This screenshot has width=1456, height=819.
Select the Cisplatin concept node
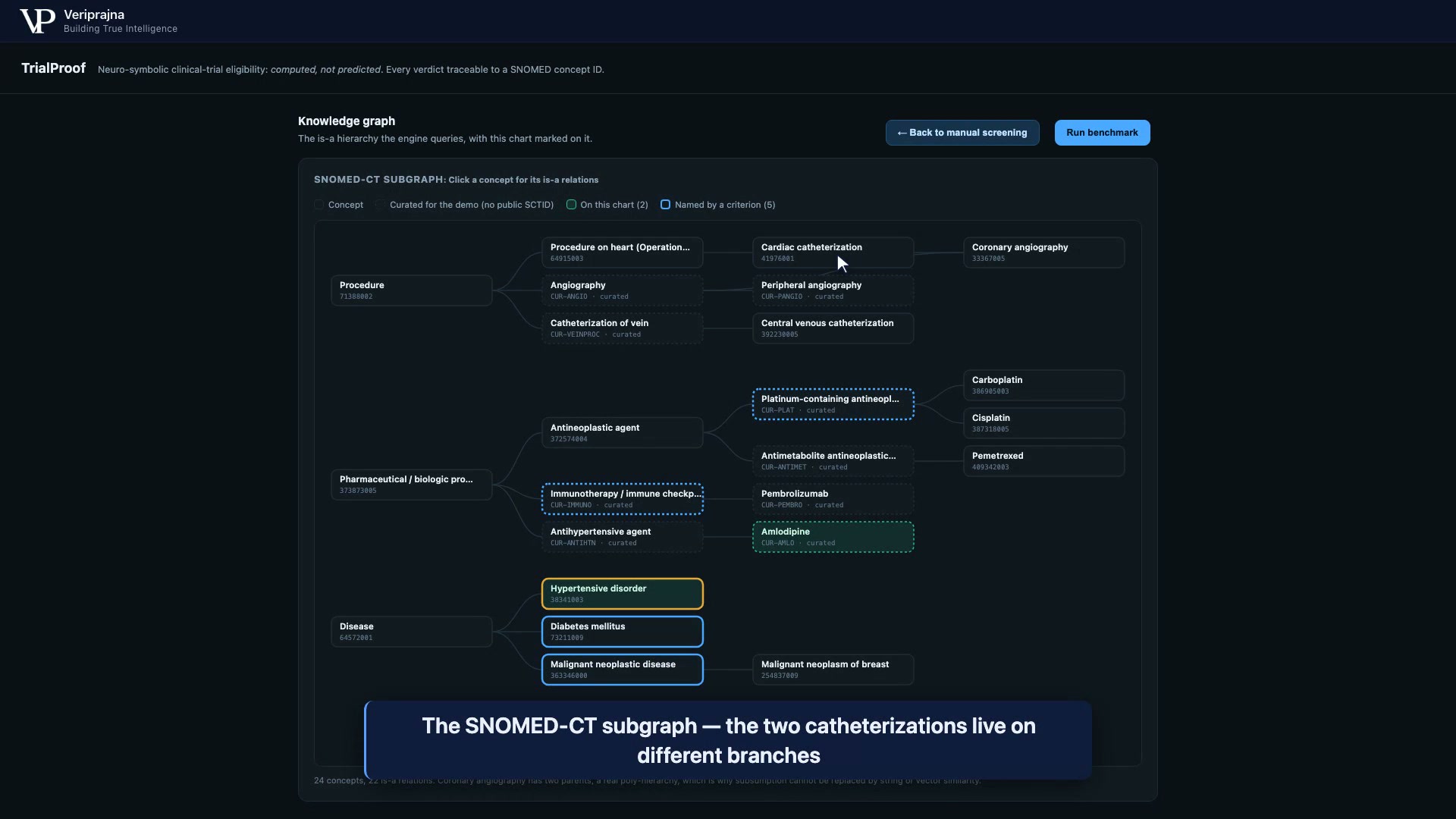(x=1043, y=423)
